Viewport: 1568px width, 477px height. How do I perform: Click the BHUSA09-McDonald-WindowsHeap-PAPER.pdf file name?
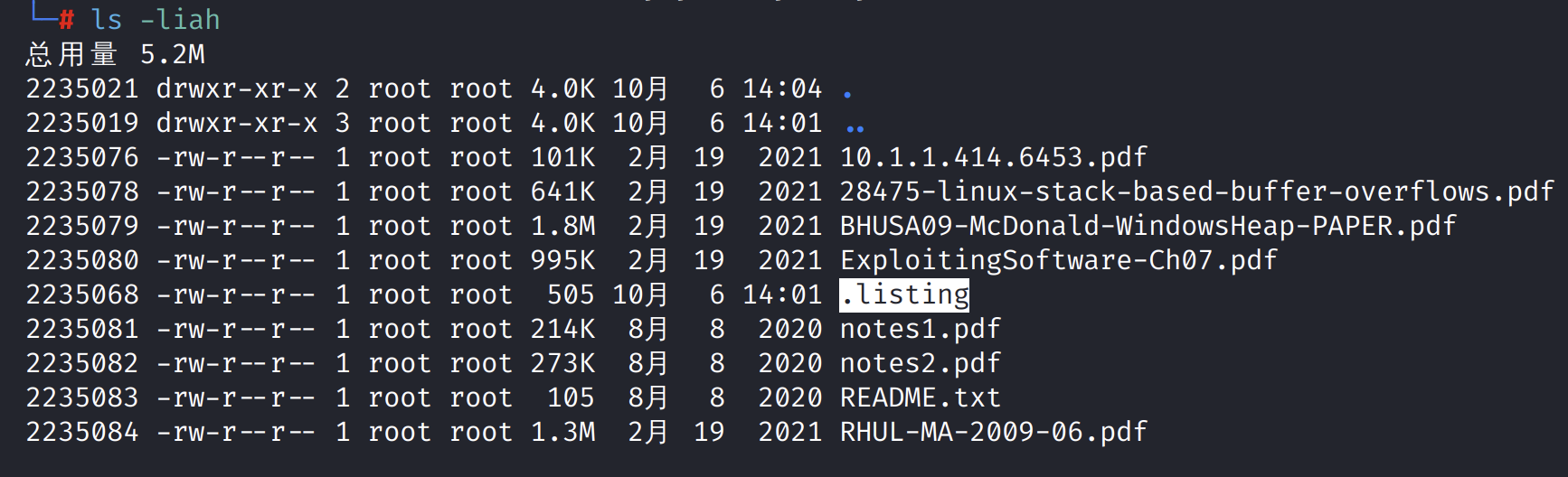pos(1148,226)
